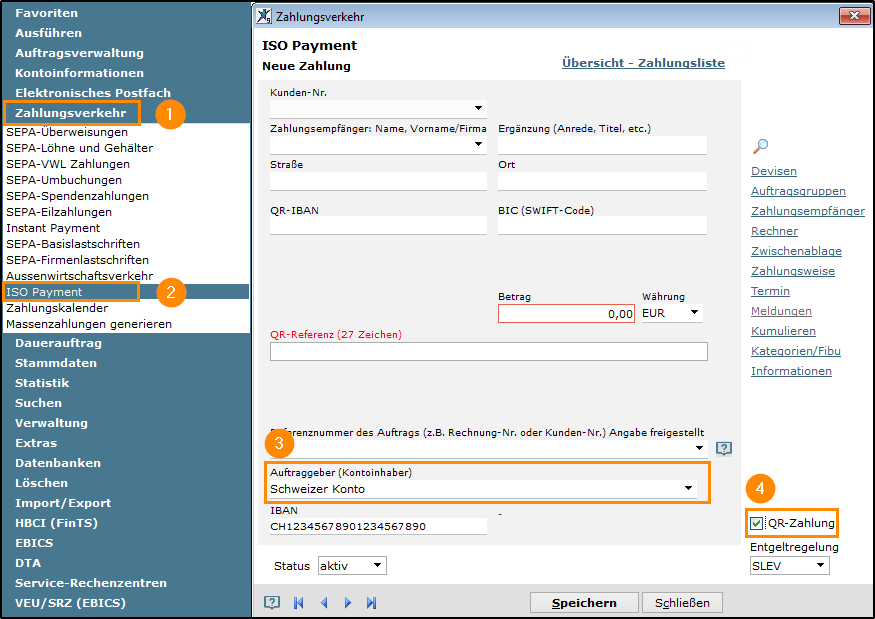Image resolution: width=875 pixels, height=619 pixels.
Task: Open the Devisen link
Action: tap(774, 171)
